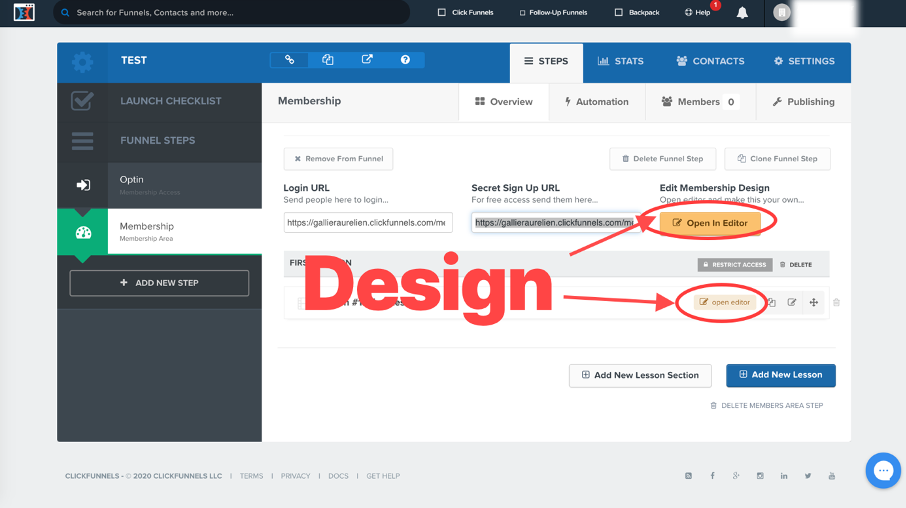Switch to the CONTACTS tab

coord(710,61)
